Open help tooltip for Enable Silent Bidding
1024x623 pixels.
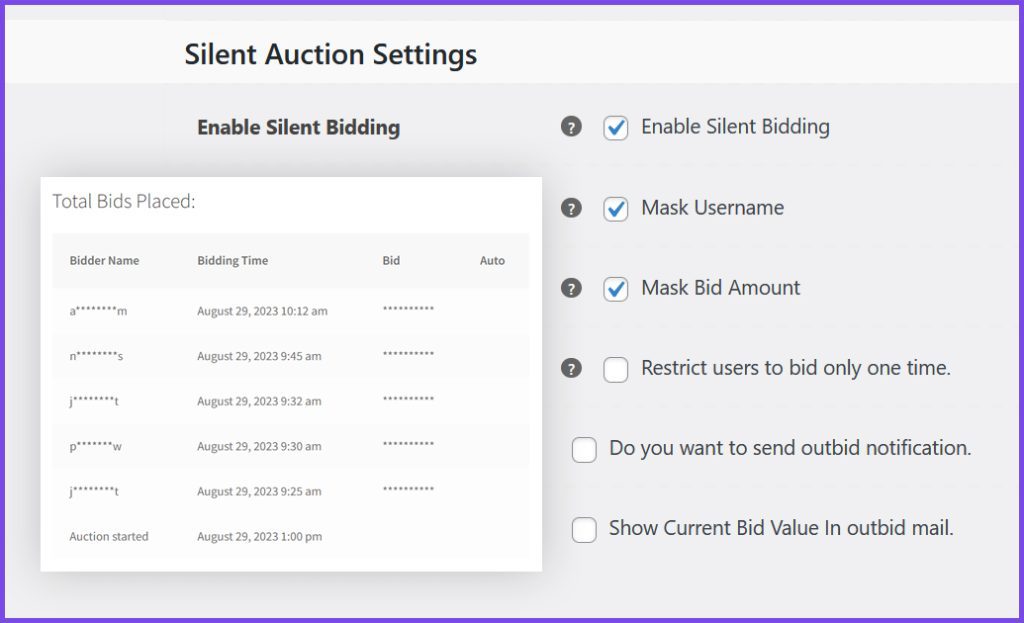click(x=571, y=127)
